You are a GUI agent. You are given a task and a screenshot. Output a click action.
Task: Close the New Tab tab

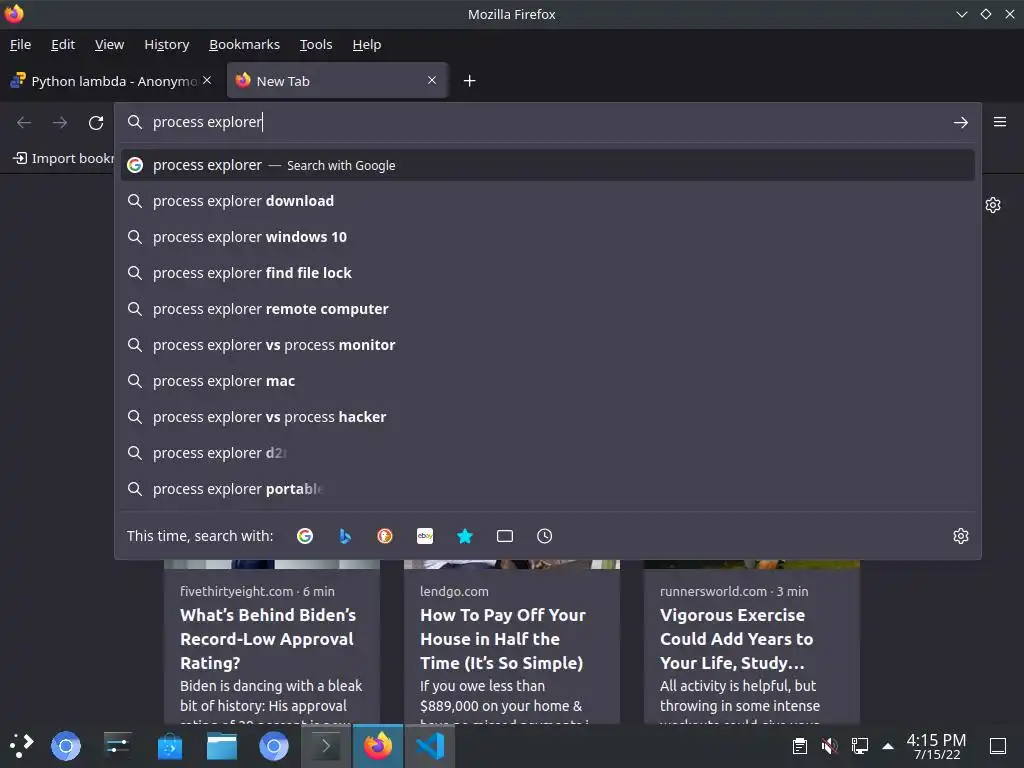[x=432, y=80]
